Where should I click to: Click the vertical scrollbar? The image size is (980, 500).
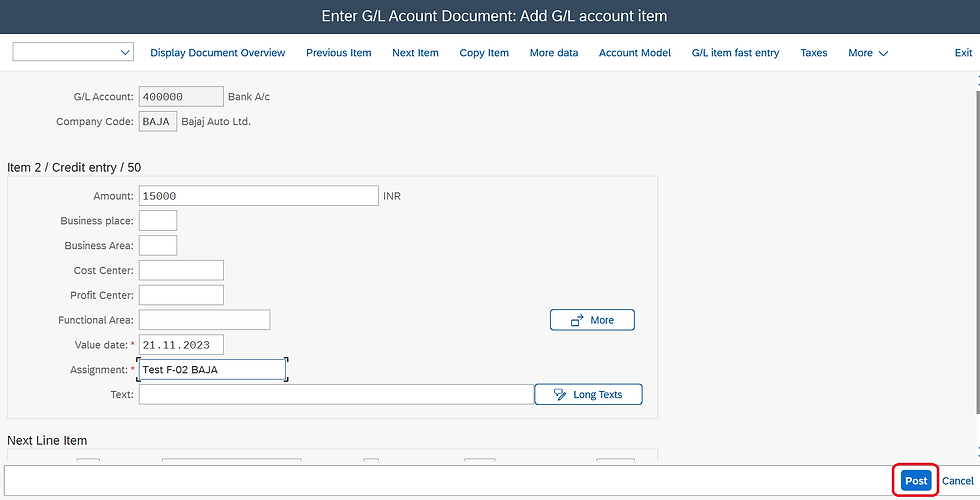[x=978, y=250]
